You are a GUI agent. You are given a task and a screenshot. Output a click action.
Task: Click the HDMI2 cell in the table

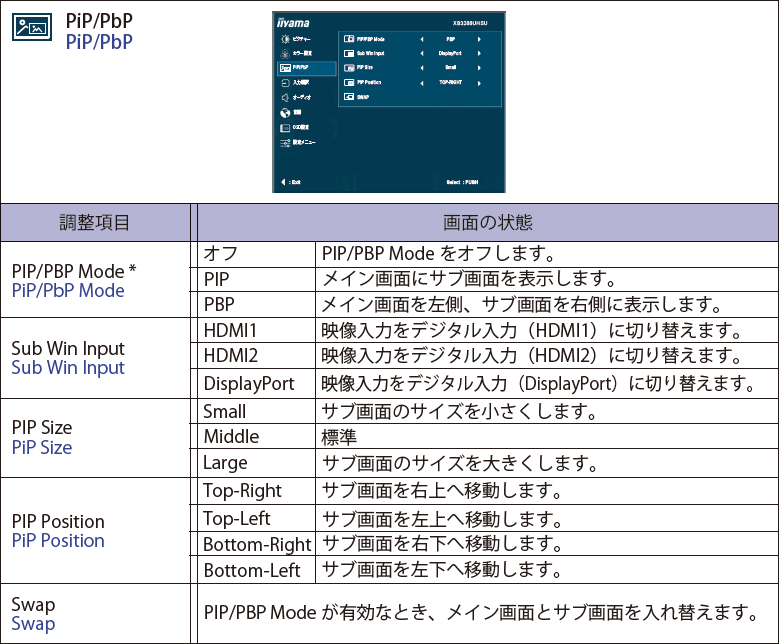pos(256,355)
